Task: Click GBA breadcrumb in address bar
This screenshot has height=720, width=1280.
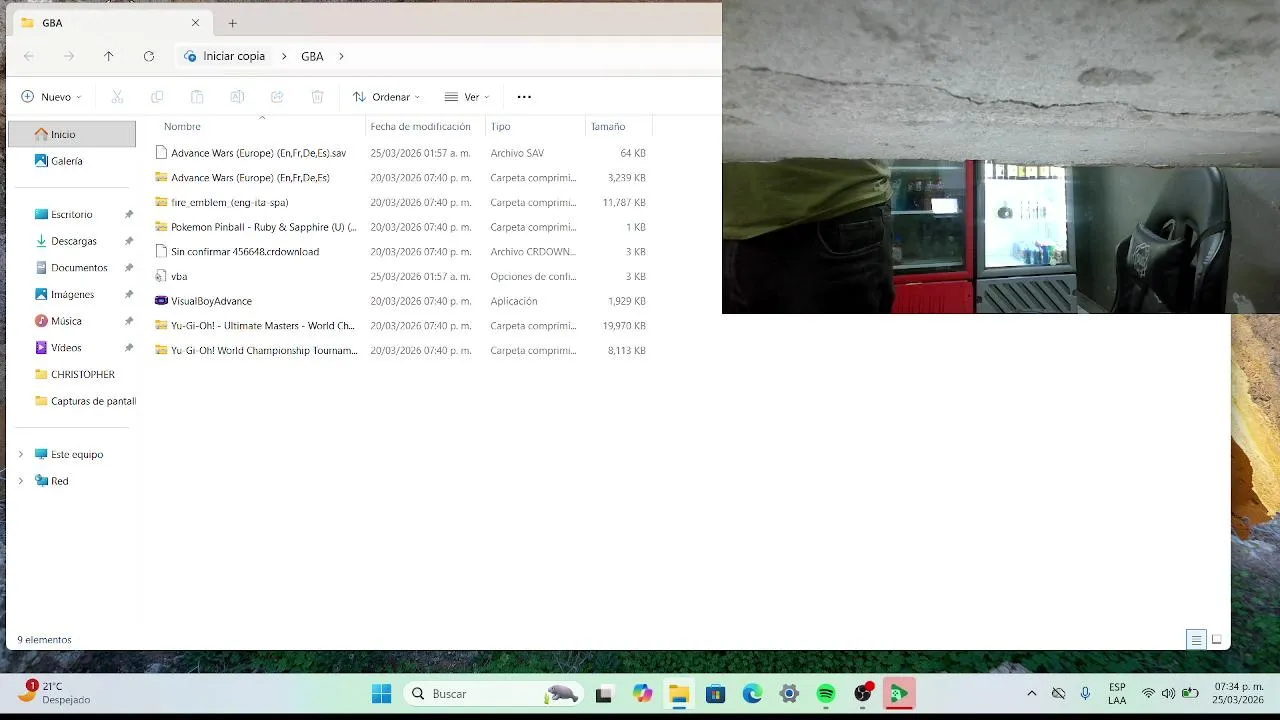Action: point(312,56)
